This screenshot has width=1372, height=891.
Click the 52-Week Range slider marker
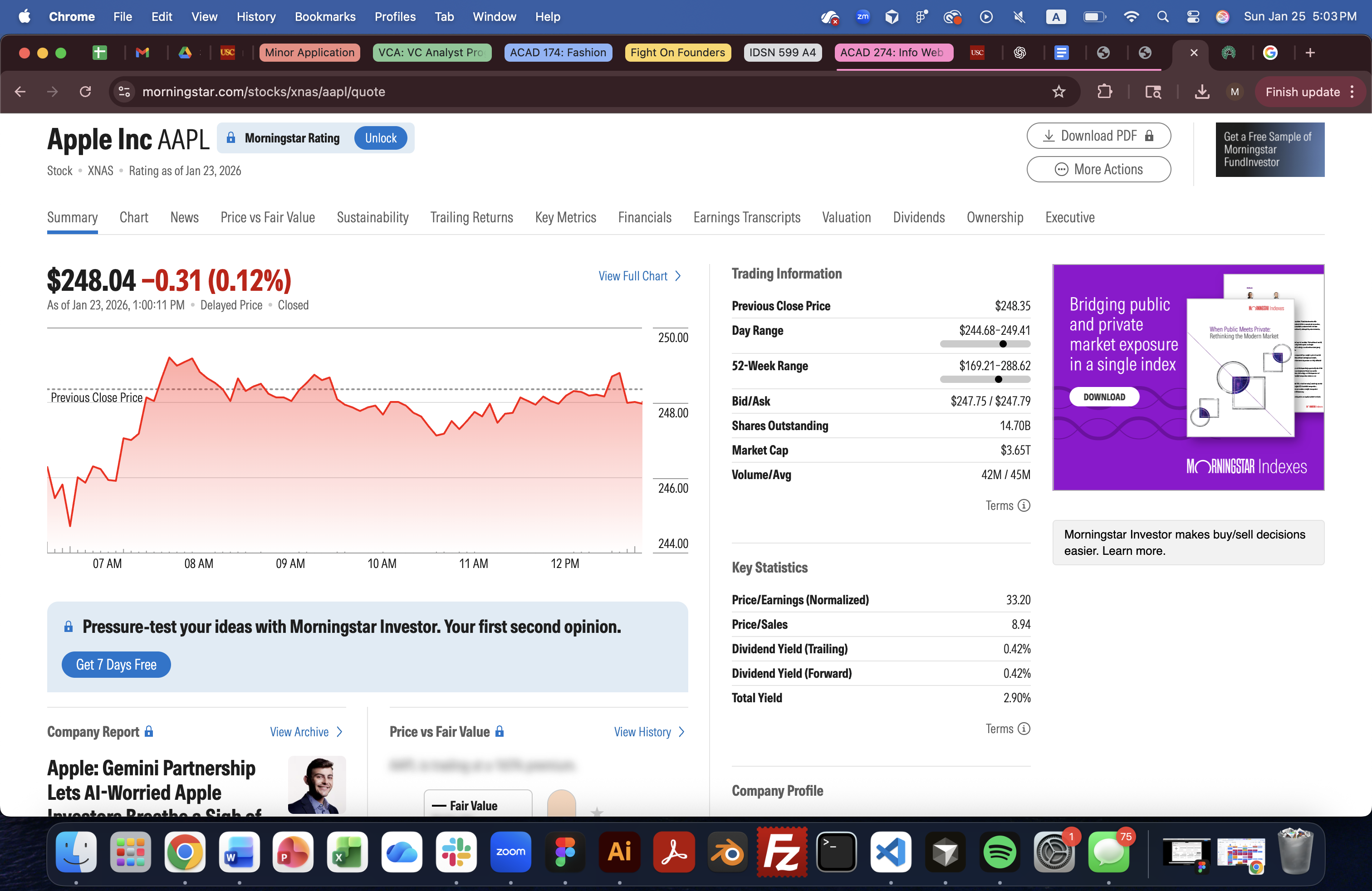(x=998, y=379)
